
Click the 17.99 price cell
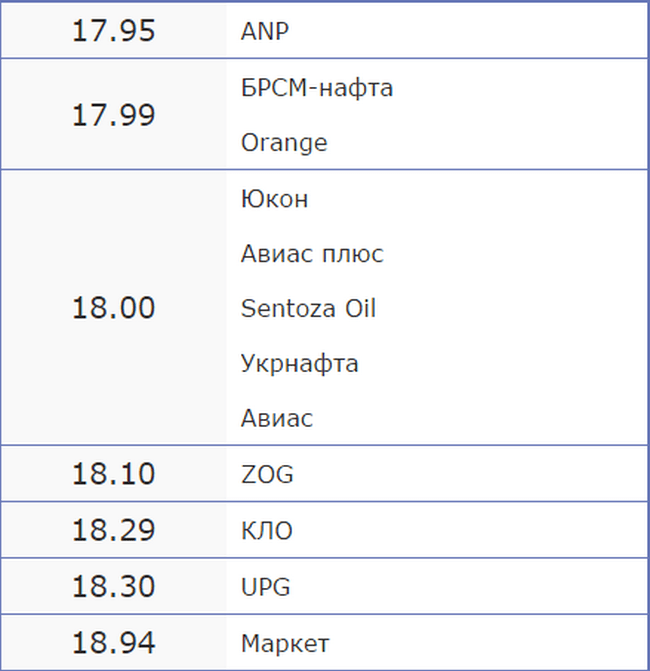point(114,115)
